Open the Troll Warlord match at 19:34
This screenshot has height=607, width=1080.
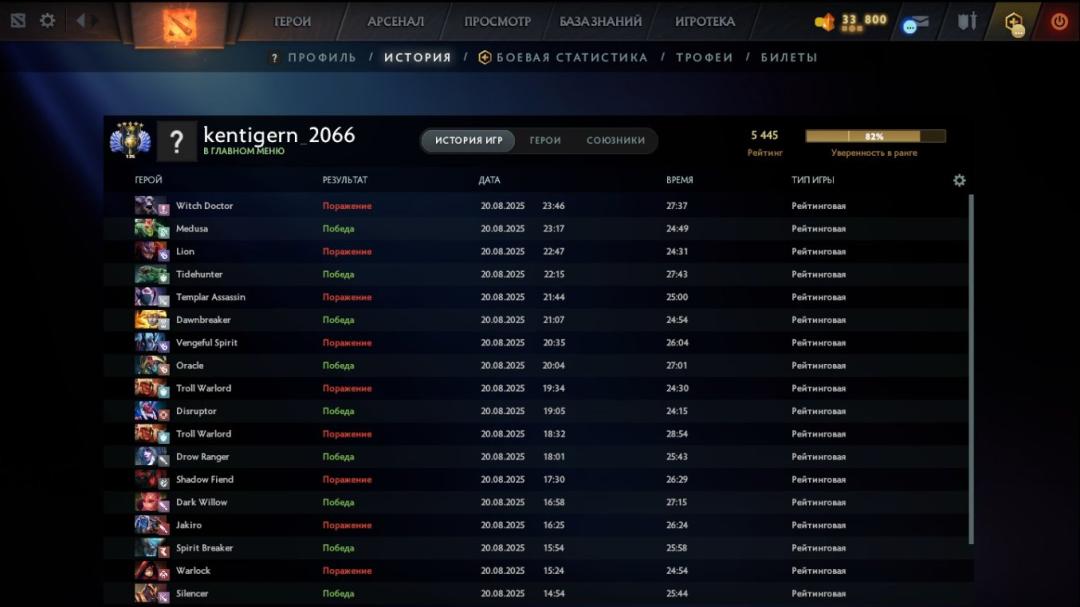tap(537, 388)
